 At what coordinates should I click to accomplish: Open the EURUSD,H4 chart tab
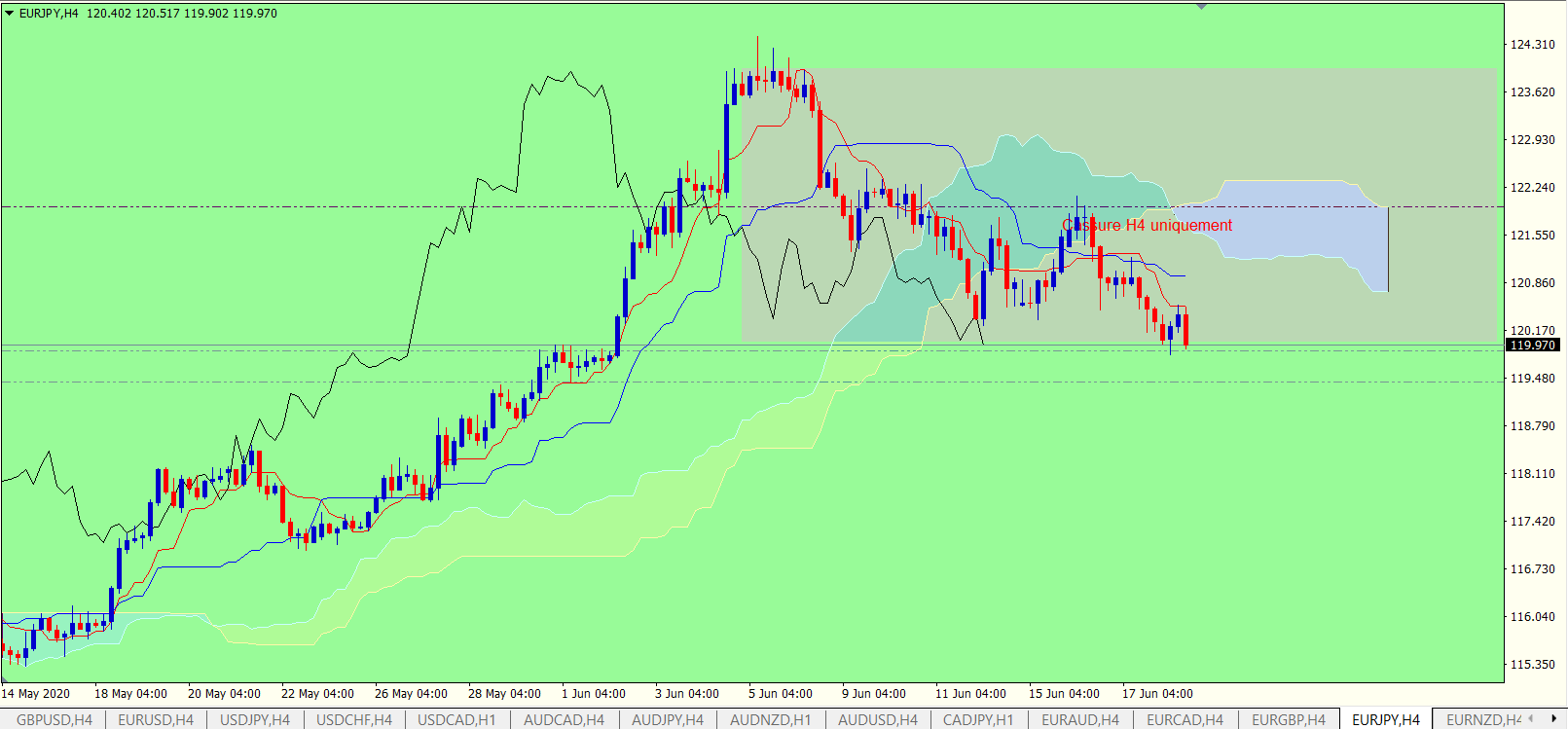[156, 720]
